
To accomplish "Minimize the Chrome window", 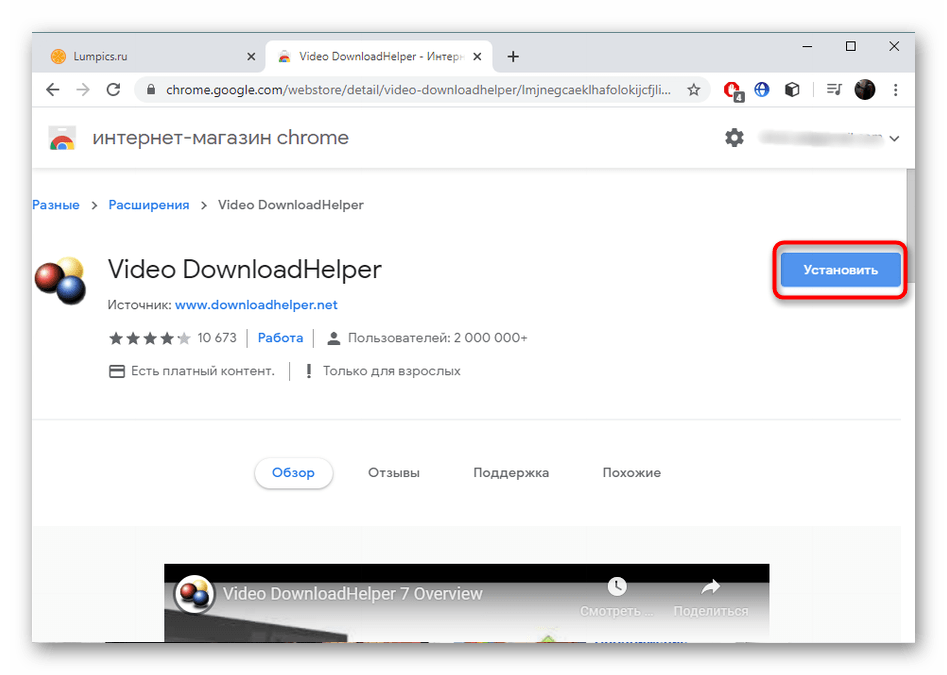I will tap(807, 46).
